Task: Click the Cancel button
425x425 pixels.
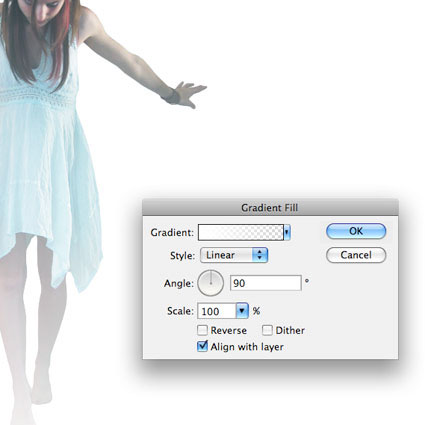Action: (356, 255)
